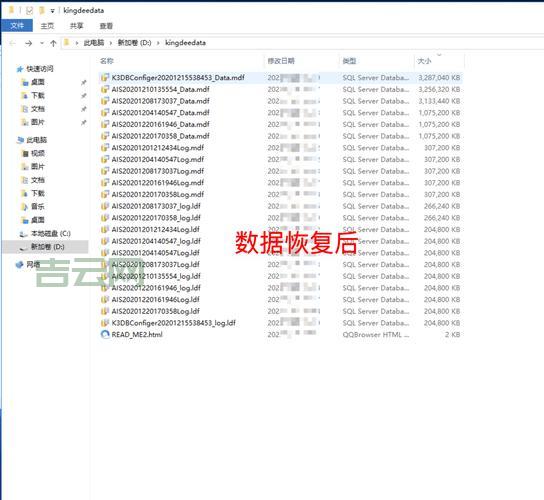This screenshot has width=544, height=500.
Task: Open 视频 under 此电脑
Action: point(38,153)
